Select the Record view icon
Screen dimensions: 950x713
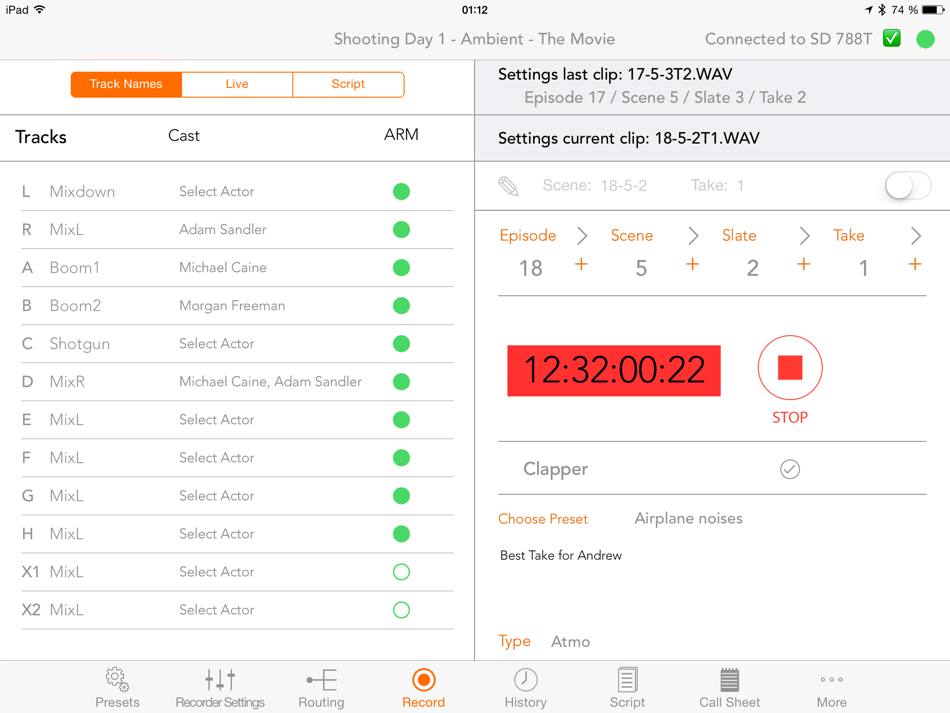click(423, 688)
